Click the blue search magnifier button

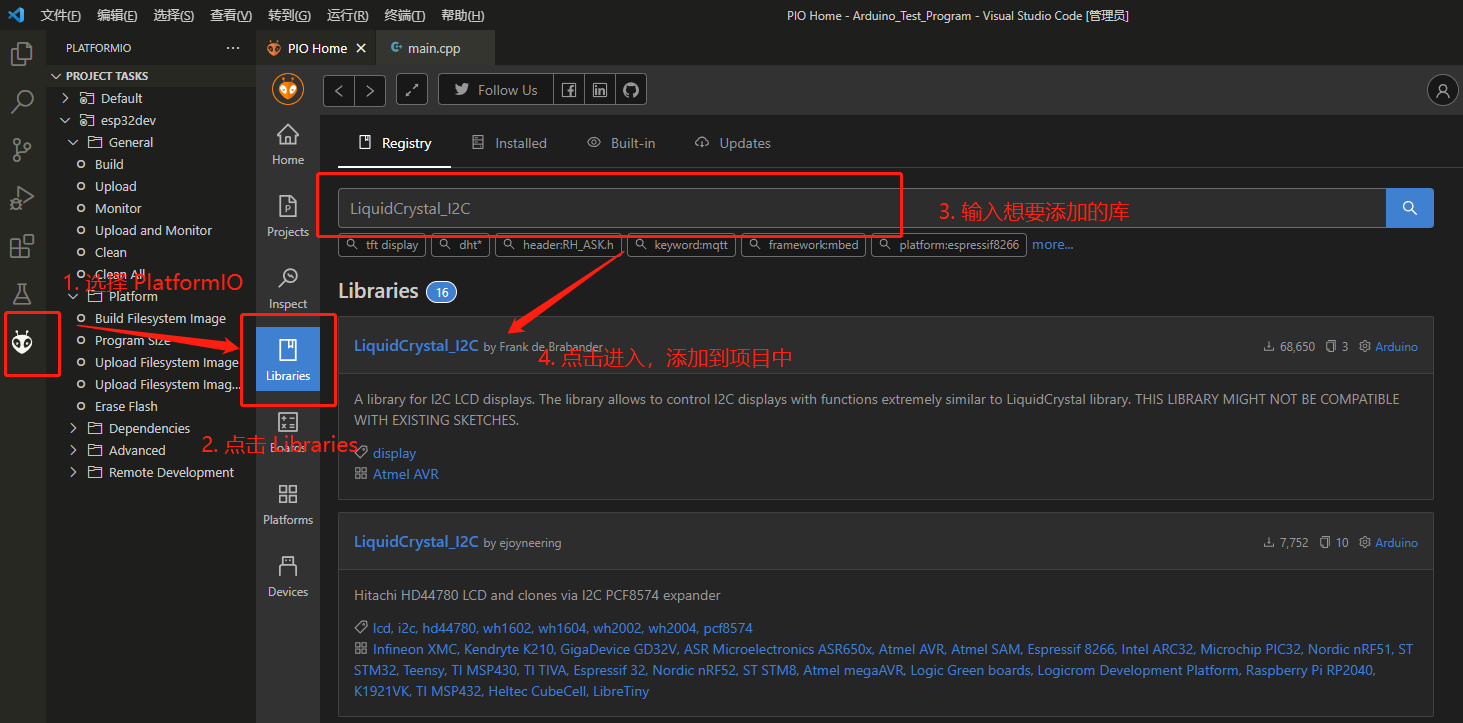(1410, 208)
